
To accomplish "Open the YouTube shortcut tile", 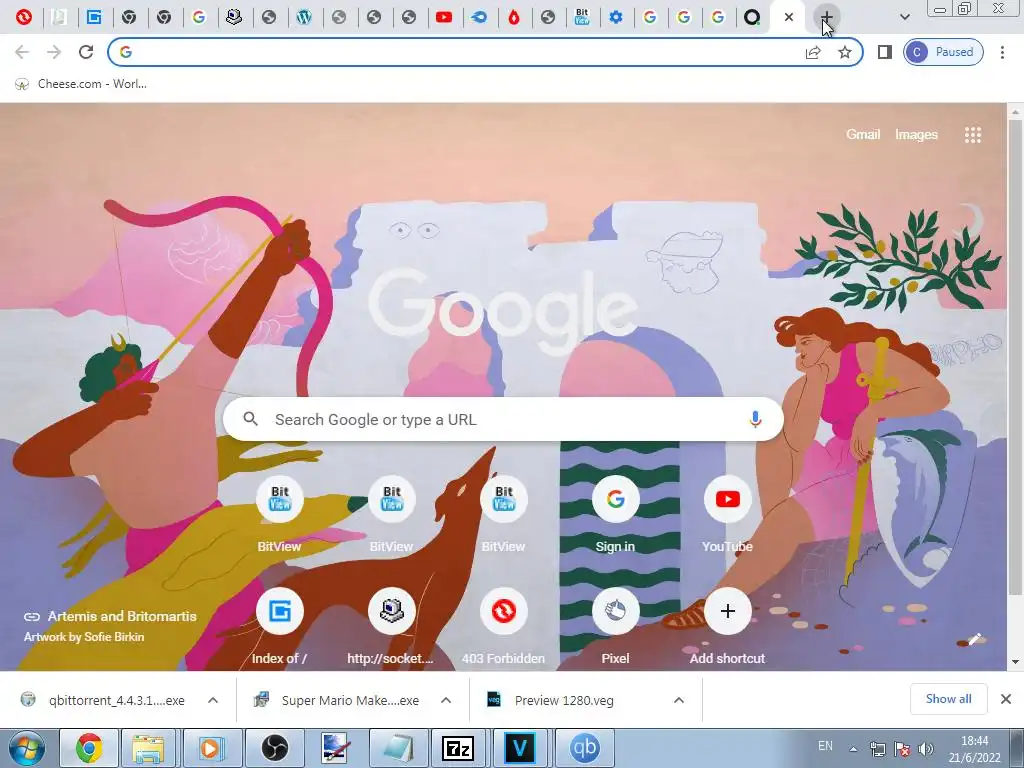I will point(728,515).
